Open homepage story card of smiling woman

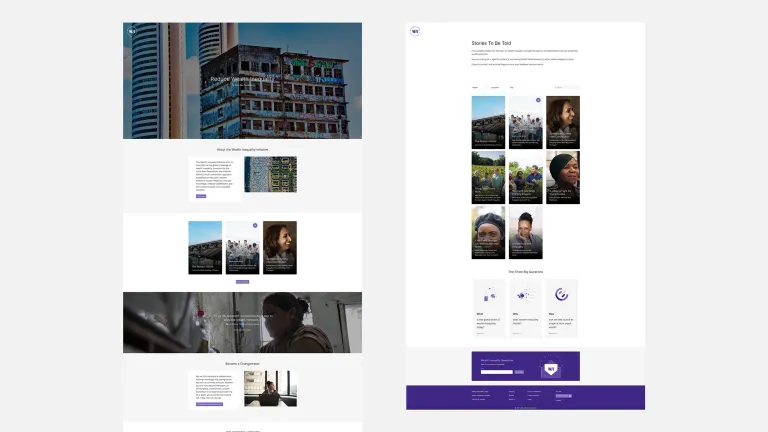coord(280,247)
